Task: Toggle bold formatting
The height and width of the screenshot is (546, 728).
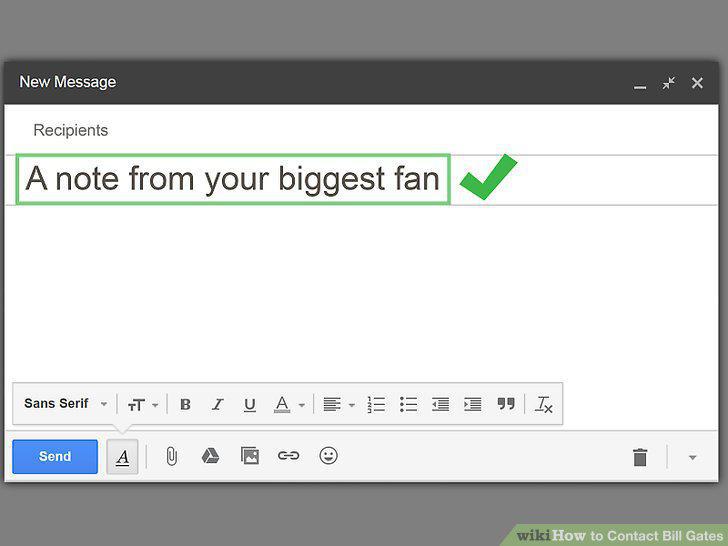Action: click(x=185, y=404)
